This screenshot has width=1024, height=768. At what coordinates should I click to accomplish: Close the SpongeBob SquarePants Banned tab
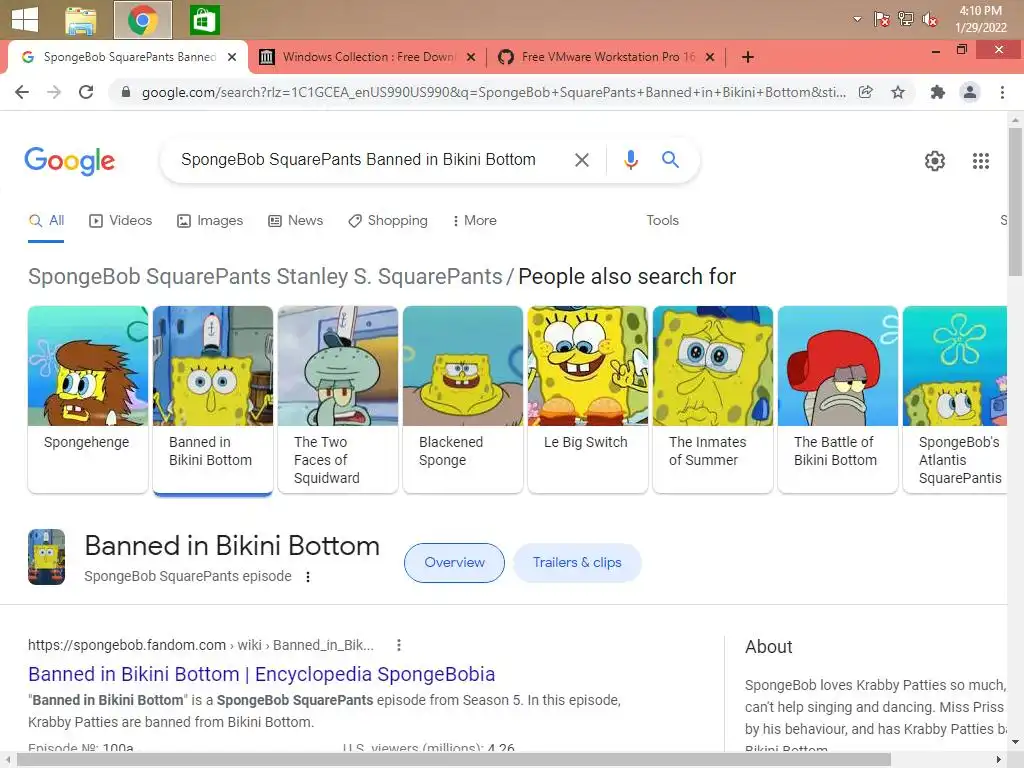pos(231,57)
